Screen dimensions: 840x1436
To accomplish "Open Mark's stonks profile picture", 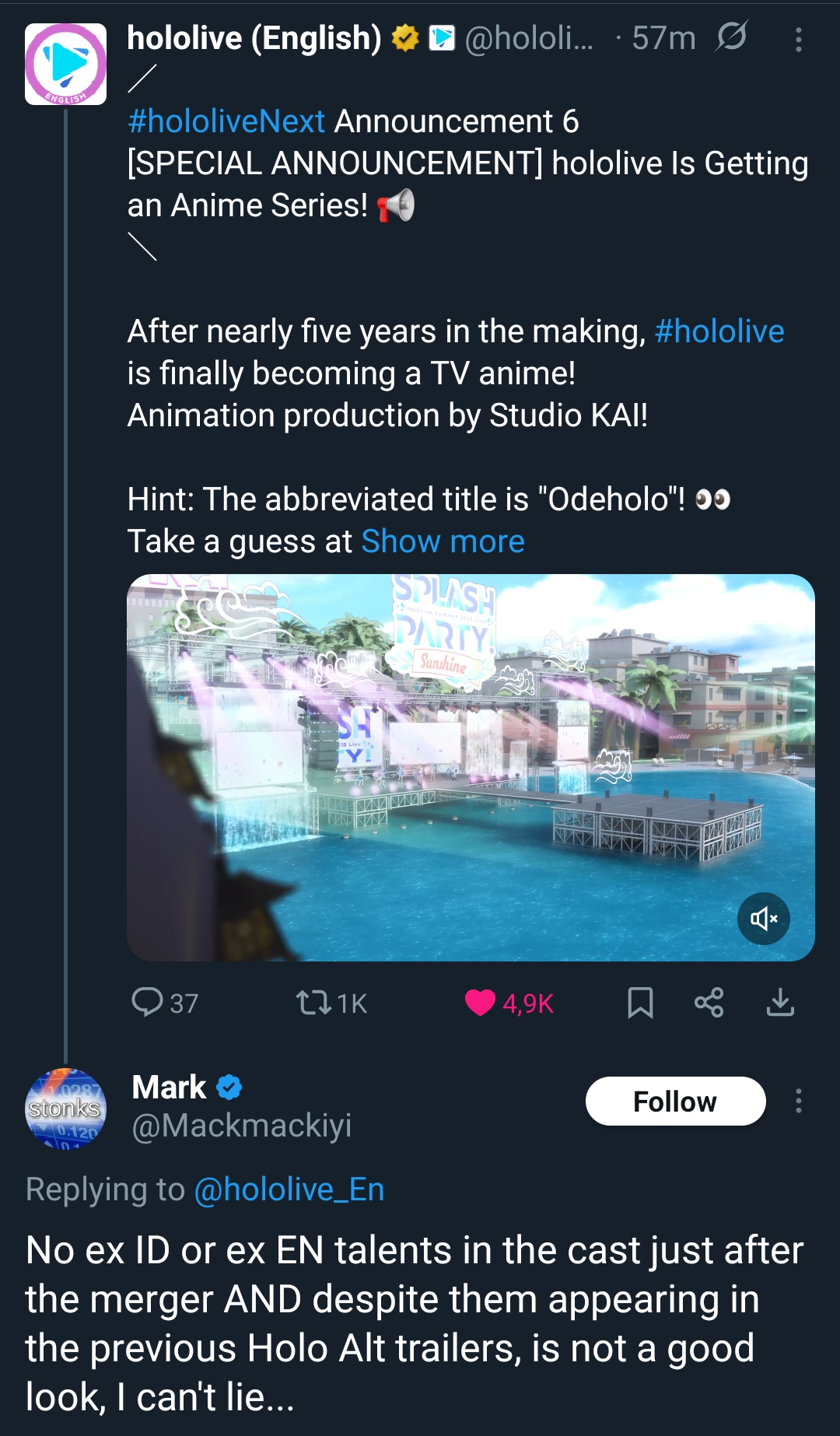I will 65,1109.
